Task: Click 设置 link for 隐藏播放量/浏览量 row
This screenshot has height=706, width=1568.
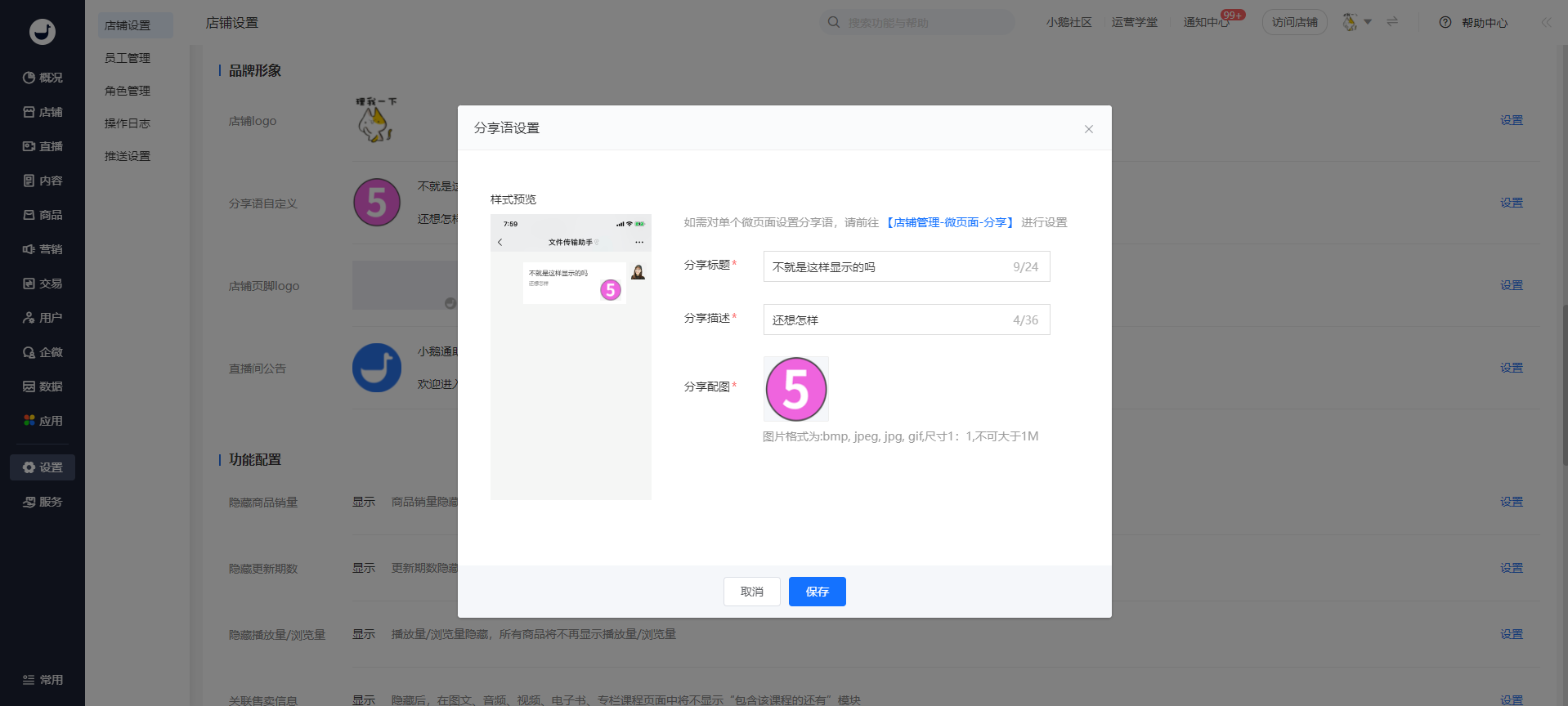Action: click(x=1512, y=634)
